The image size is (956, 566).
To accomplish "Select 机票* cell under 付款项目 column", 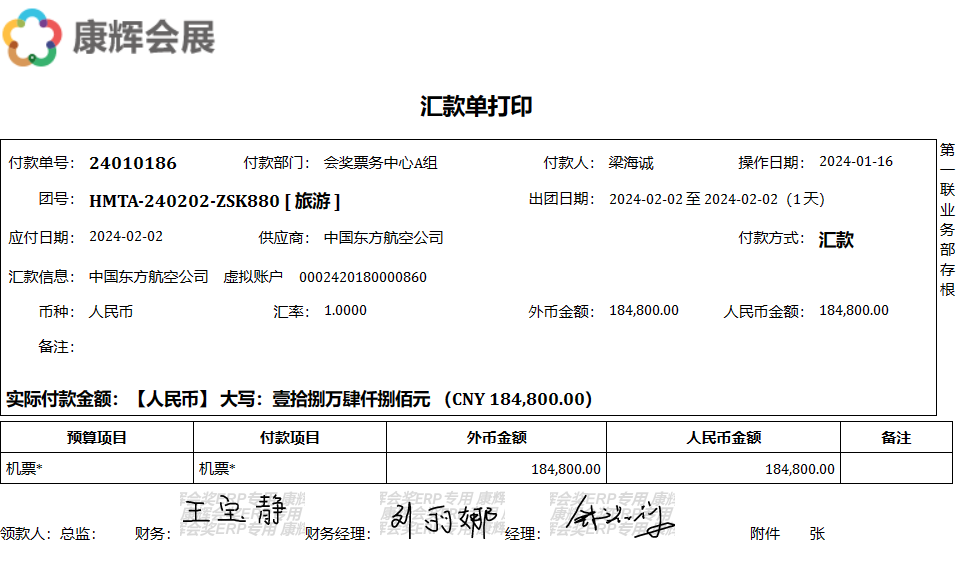I will (x=218, y=468).
